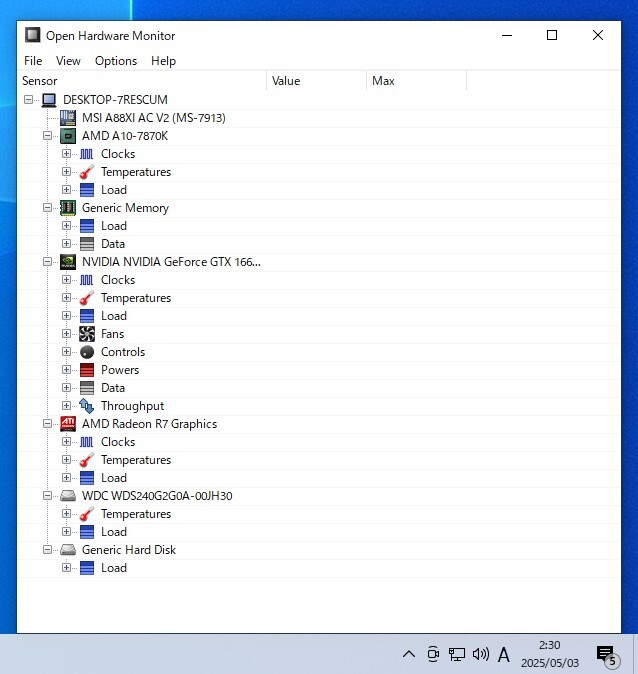638x674 pixels.
Task: Click the fan icon beside Fans
Action: (x=87, y=334)
